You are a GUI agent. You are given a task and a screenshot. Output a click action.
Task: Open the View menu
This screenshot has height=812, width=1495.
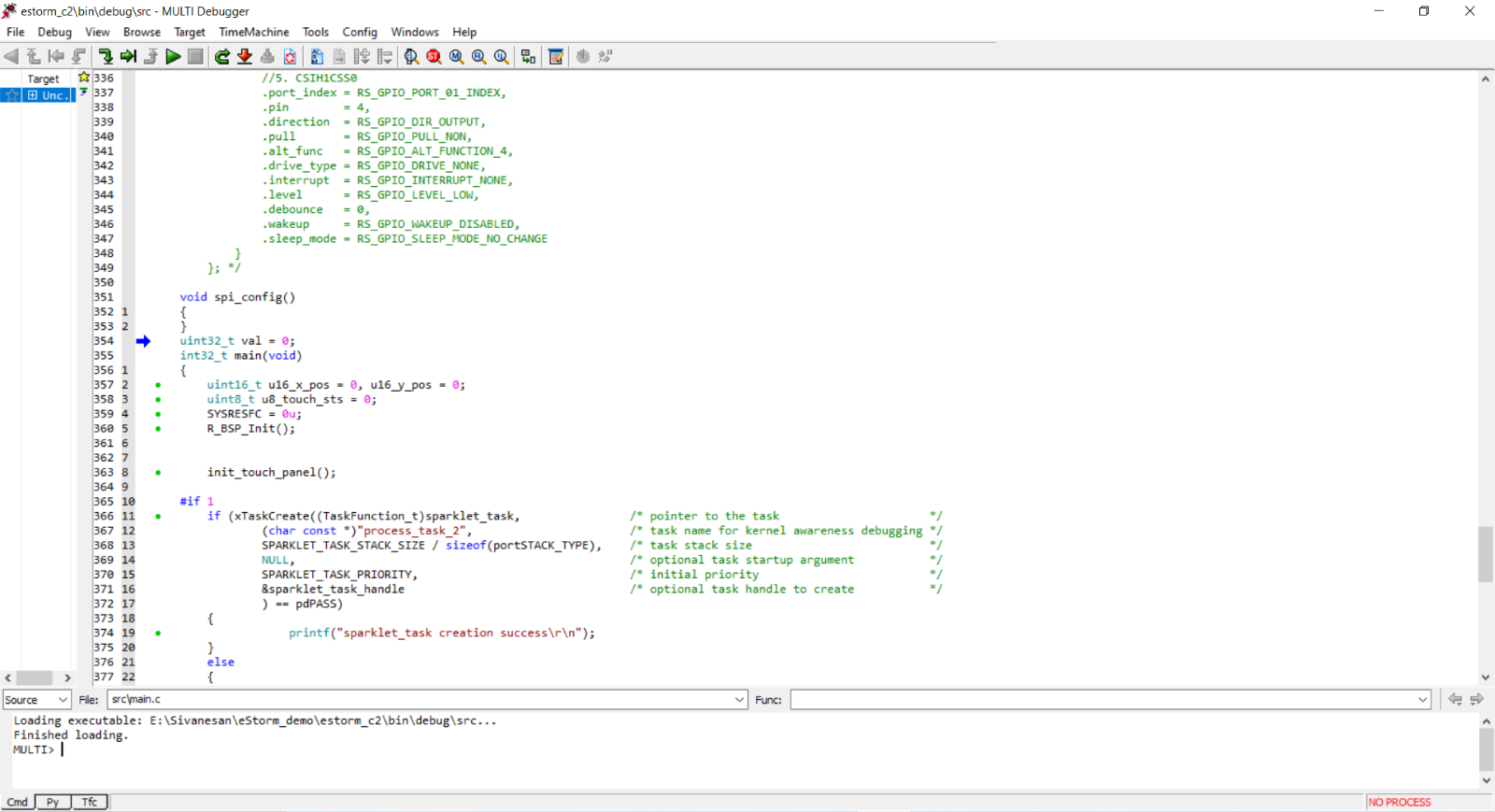[97, 32]
